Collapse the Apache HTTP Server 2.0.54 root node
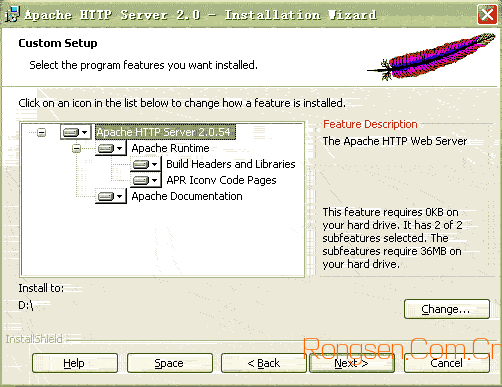The width and height of the screenshot is (502, 387). coord(41,132)
